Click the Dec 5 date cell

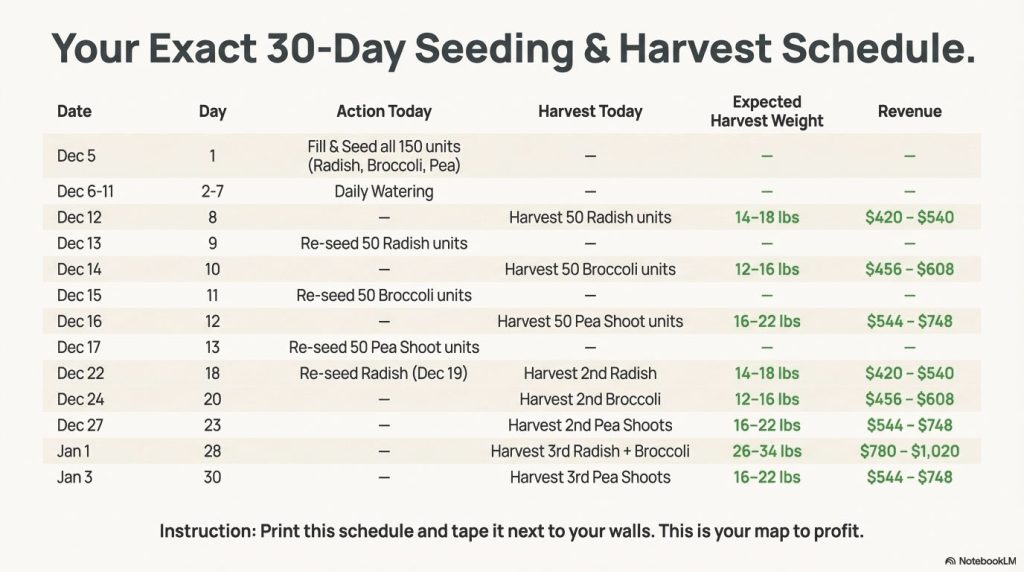coord(77,156)
